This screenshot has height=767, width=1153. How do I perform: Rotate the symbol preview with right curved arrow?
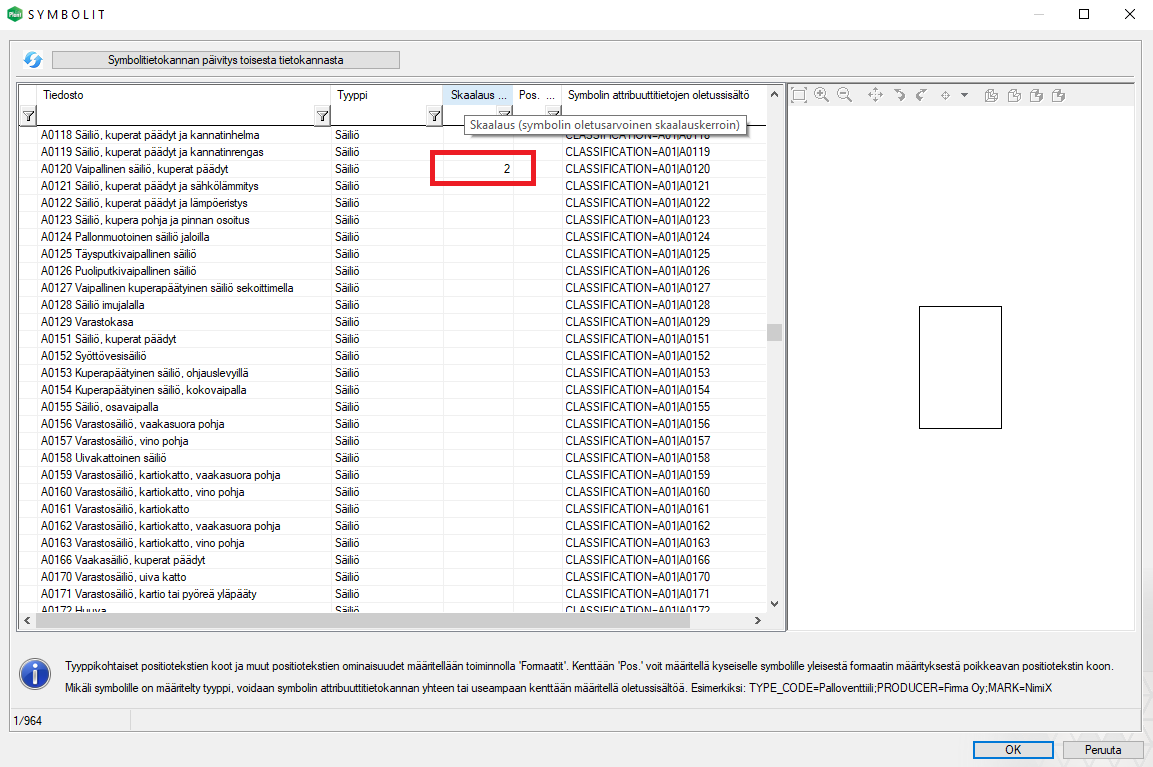coord(921,95)
